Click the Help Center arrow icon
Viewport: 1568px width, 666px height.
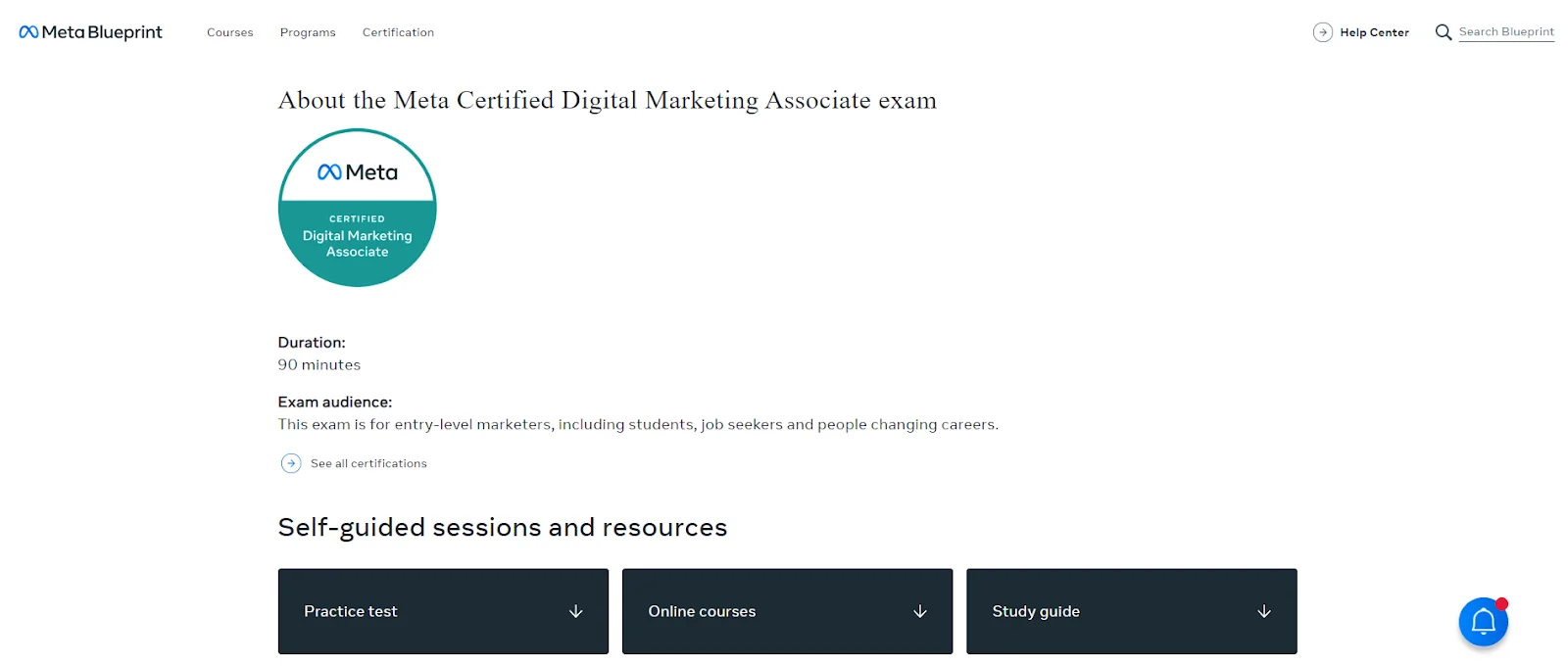(x=1323, y=32)
